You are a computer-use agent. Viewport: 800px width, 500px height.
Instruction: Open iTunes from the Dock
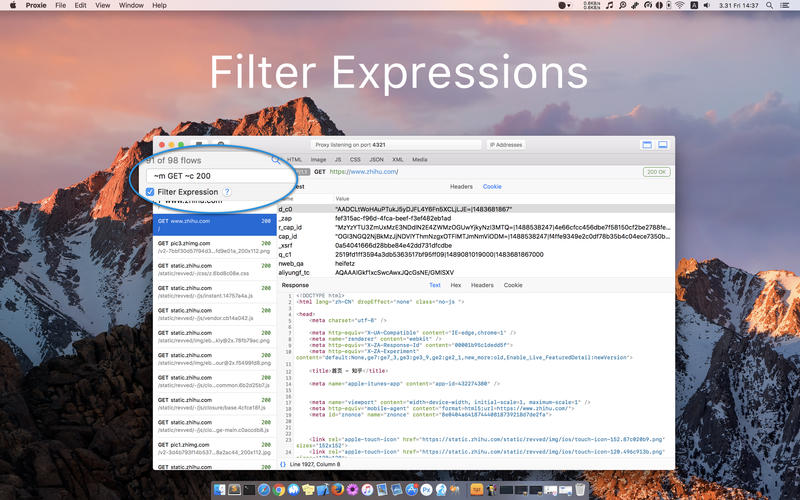[x=367, y=490]
